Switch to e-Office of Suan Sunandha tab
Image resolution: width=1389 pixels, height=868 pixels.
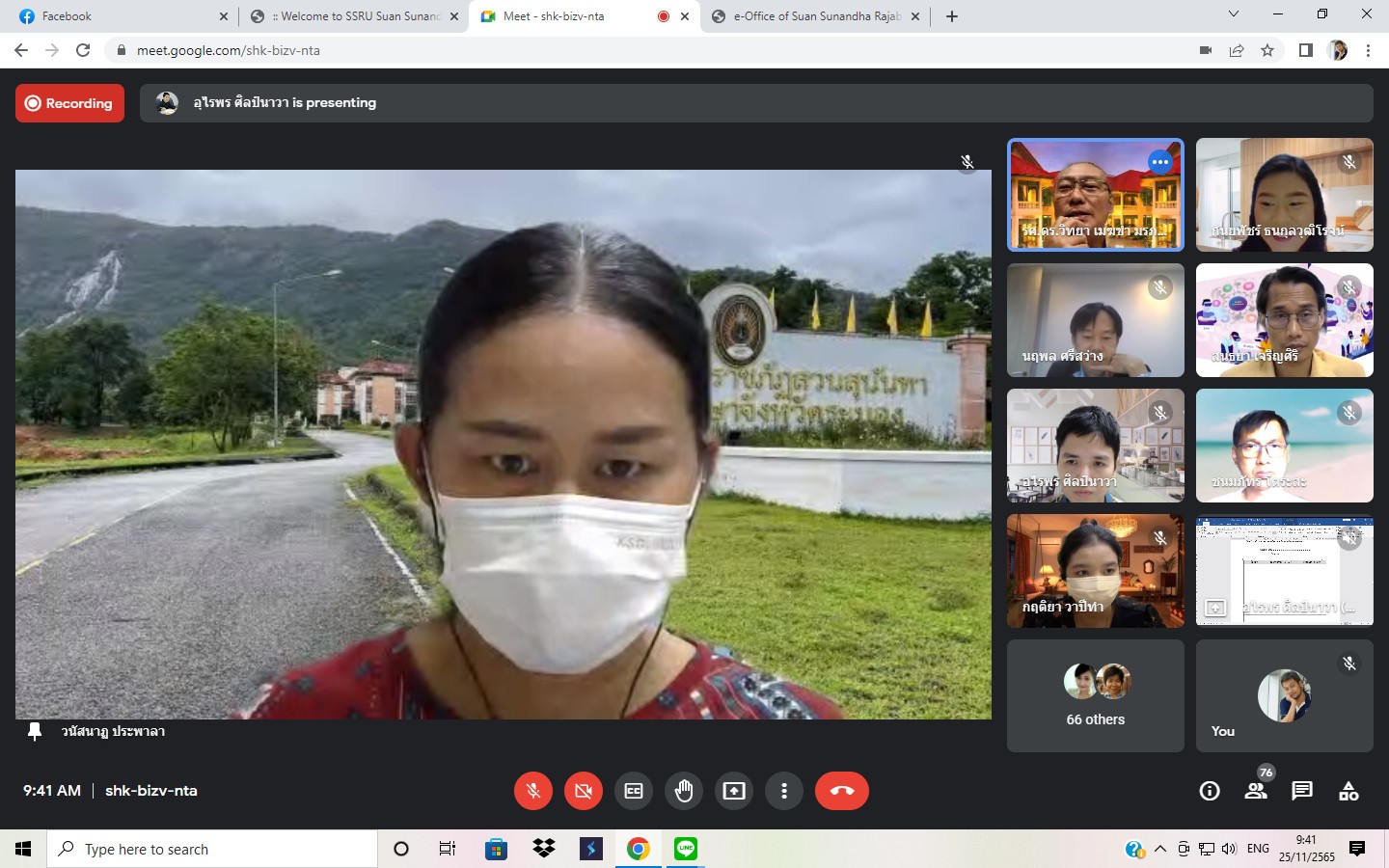(x=816, y=16)
